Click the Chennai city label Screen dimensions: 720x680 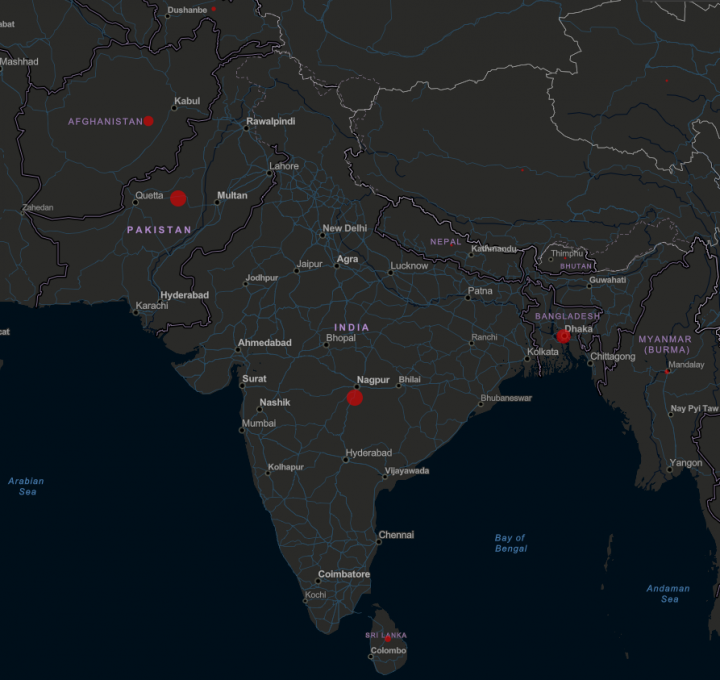coord(397,535)
